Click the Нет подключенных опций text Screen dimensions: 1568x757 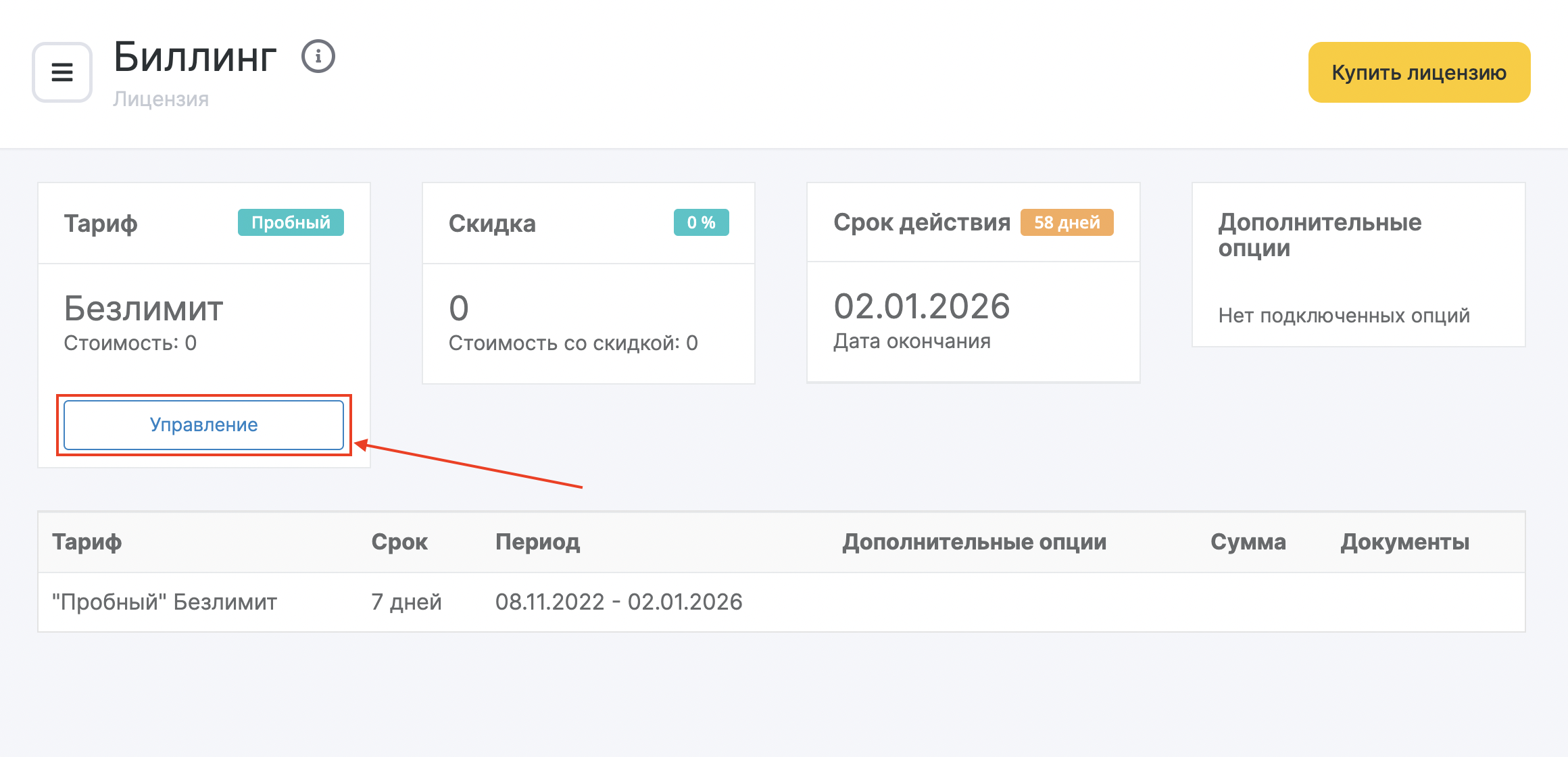pyautogui.click(x=1344, y=315)
